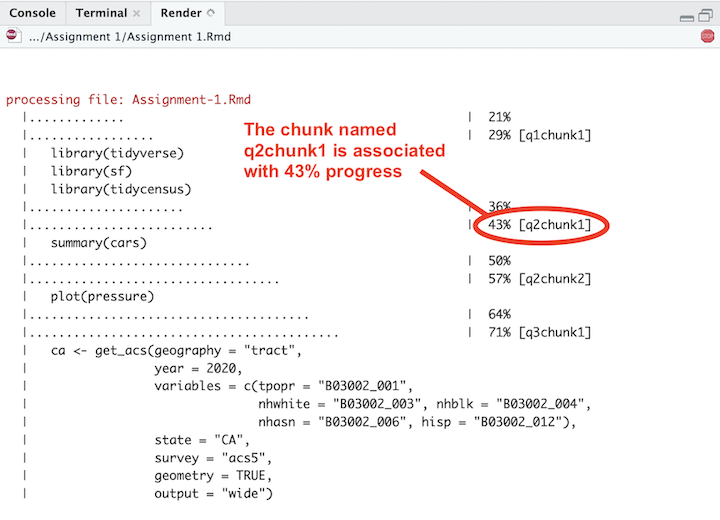Click the Rmd file icon beside the path
720x520 pixels.
[13, 36]
